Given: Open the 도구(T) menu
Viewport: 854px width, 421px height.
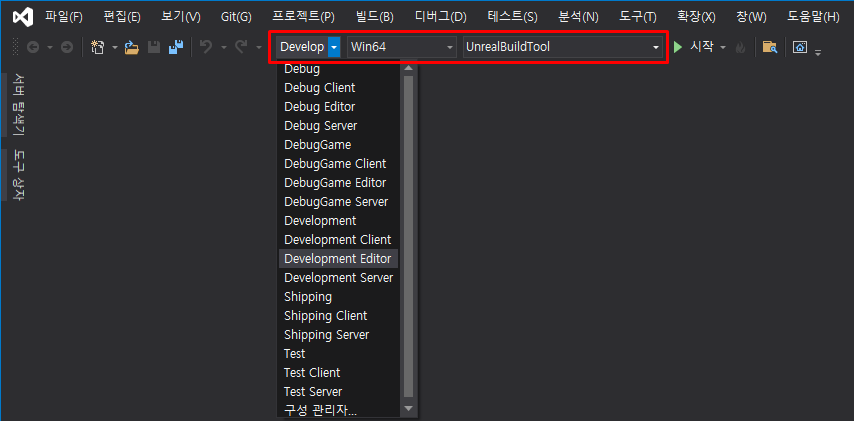Looking at the screenshot, I should coord(638,17).
